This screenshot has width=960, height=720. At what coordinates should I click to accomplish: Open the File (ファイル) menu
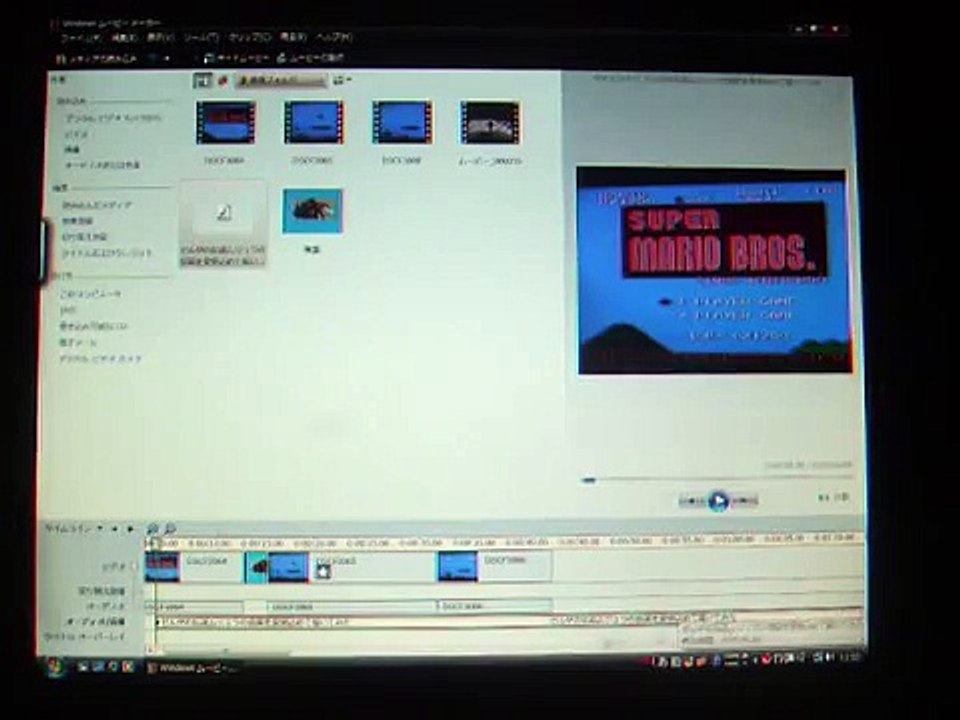click(79, 38)
